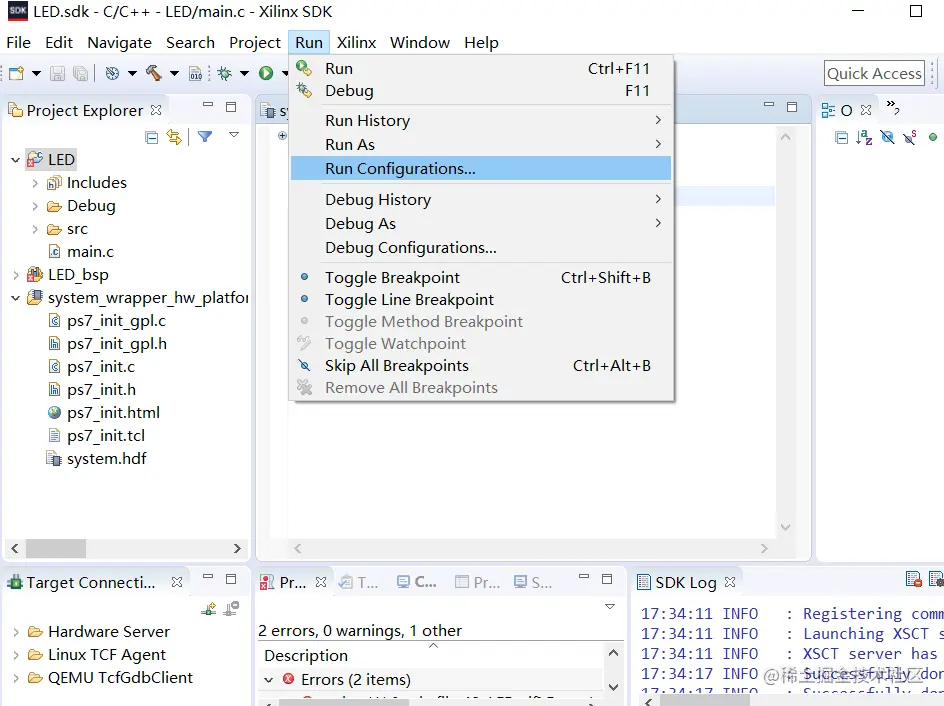Open the Run History submenu

480,120
